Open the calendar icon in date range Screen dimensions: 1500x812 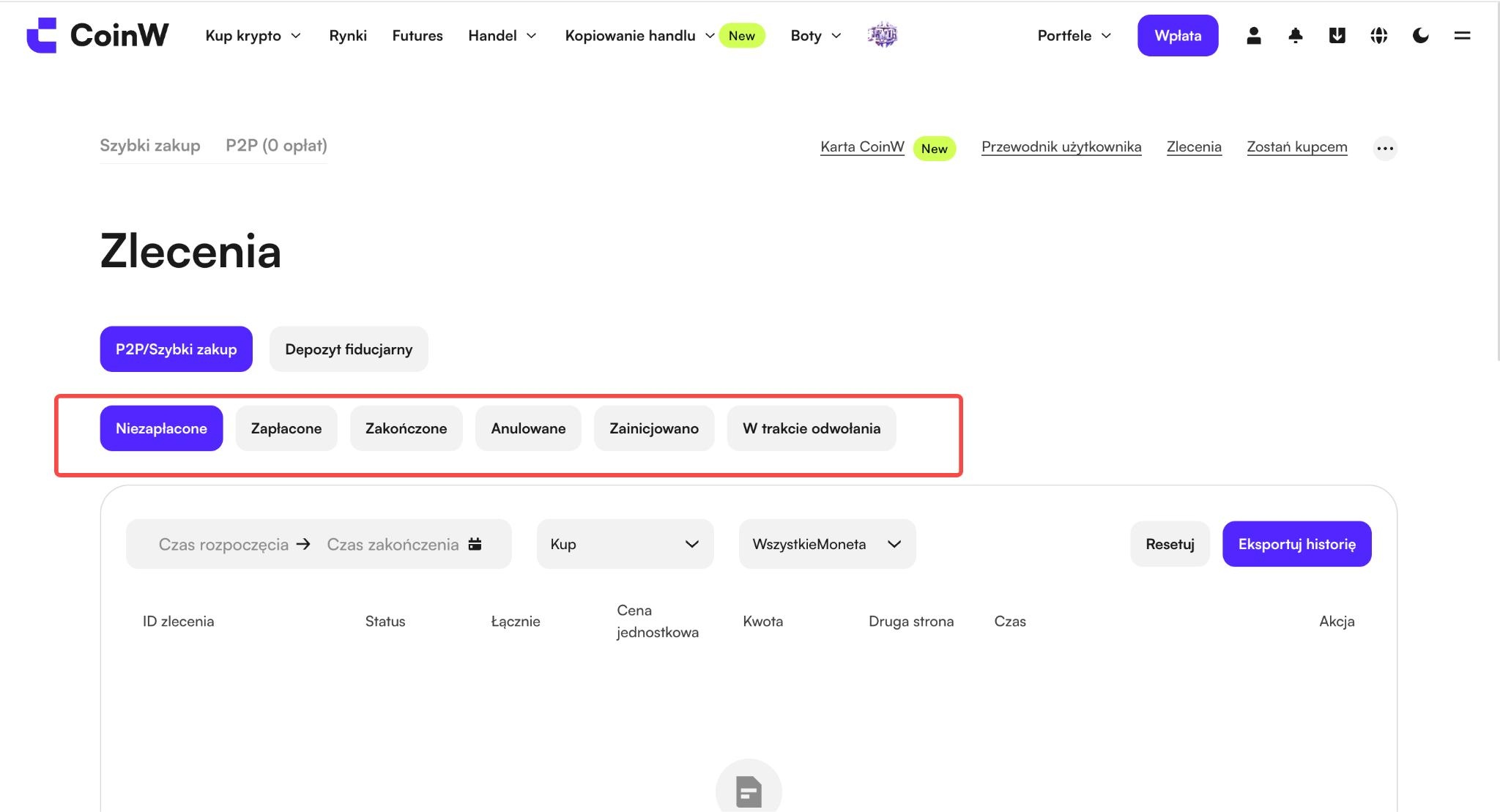tap(475, 544)
